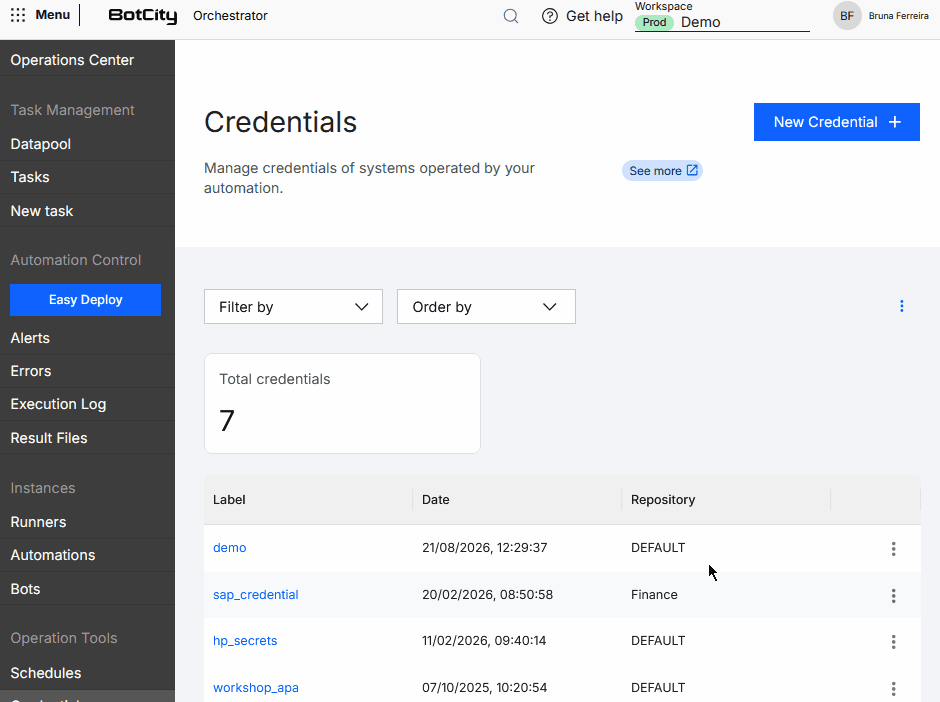Click the date 07/10/2025, 10:20:54
The height and width of the screenshot is (702, 940).
484,688
